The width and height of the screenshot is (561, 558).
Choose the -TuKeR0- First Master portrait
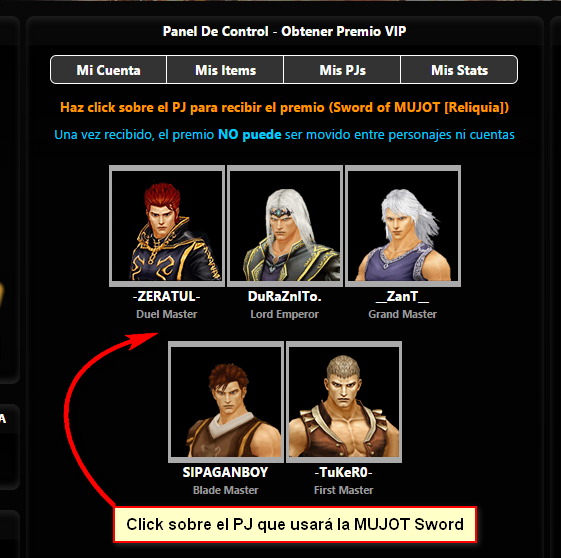click(344, 402)
